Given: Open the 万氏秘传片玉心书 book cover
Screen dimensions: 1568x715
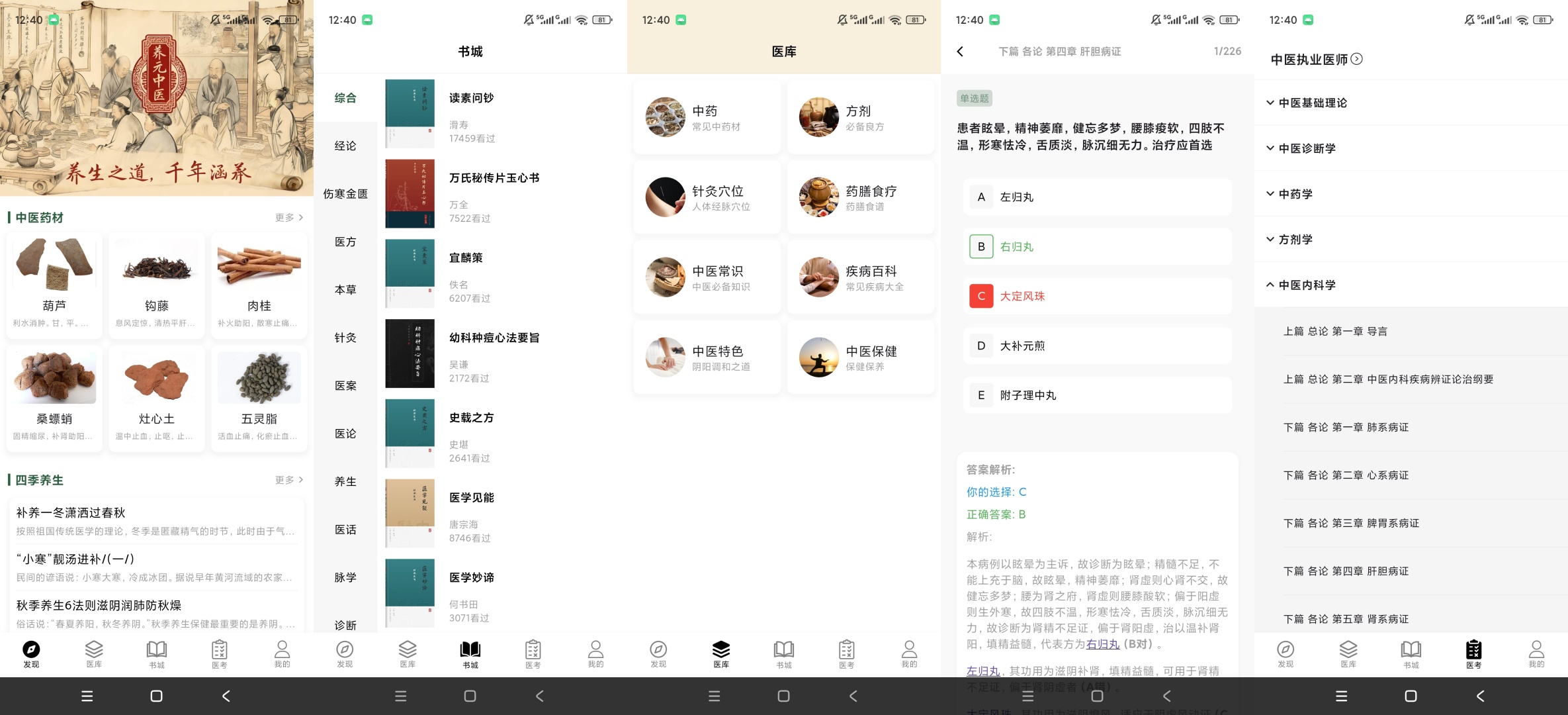Looking at the screenshot, I should [410, 193].
